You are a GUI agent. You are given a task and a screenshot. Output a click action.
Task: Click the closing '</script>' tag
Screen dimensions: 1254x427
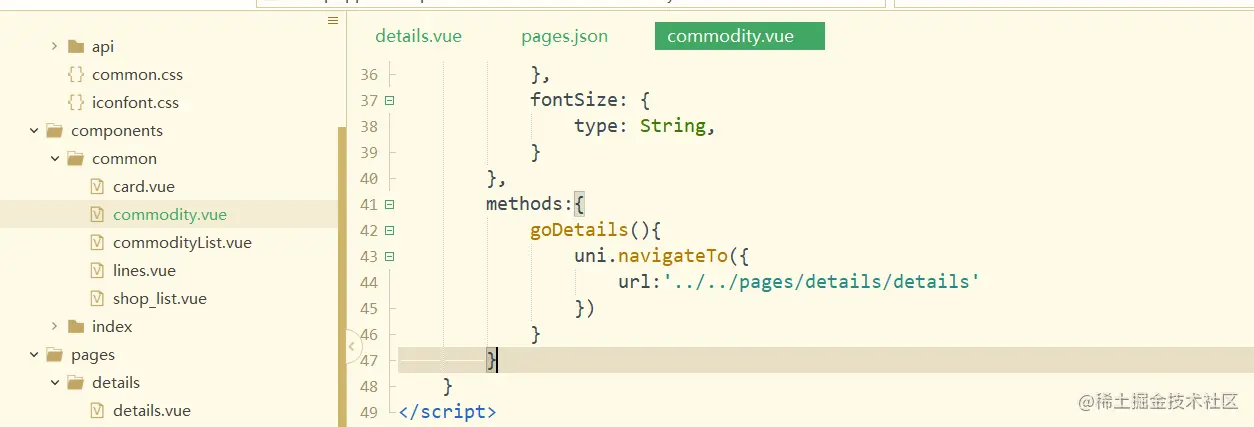447,412
